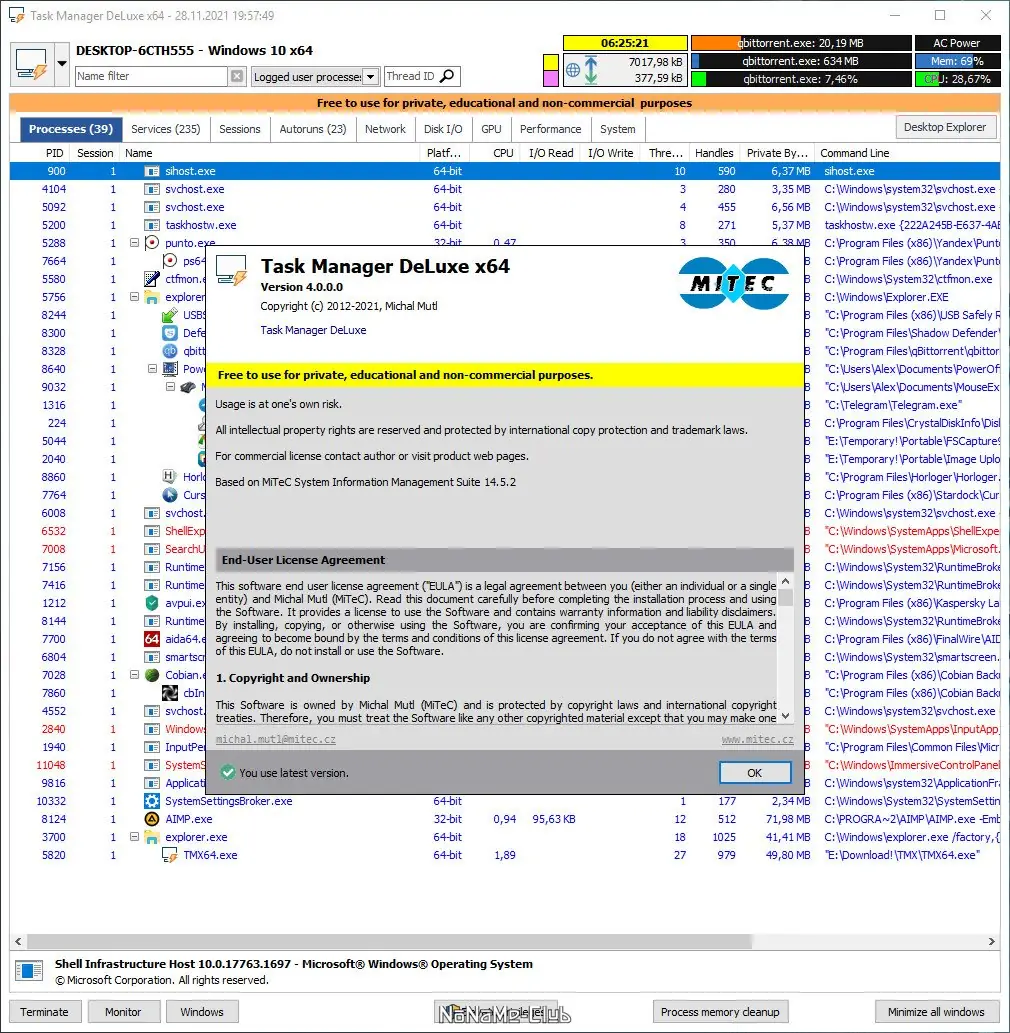Click the USB Safely Remove icon, PID 8244
Viewport: 1010px width, 1033px height.
(x=170, y=315)
